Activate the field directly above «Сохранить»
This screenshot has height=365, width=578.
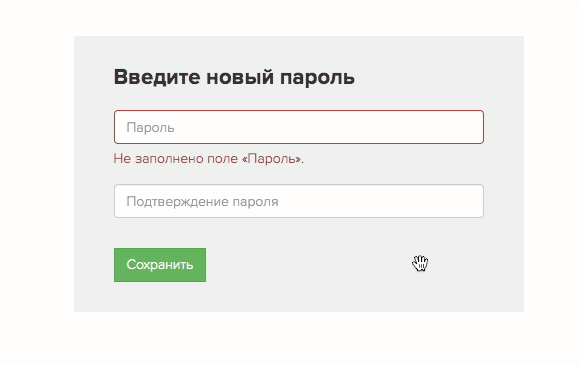point(299,201)
